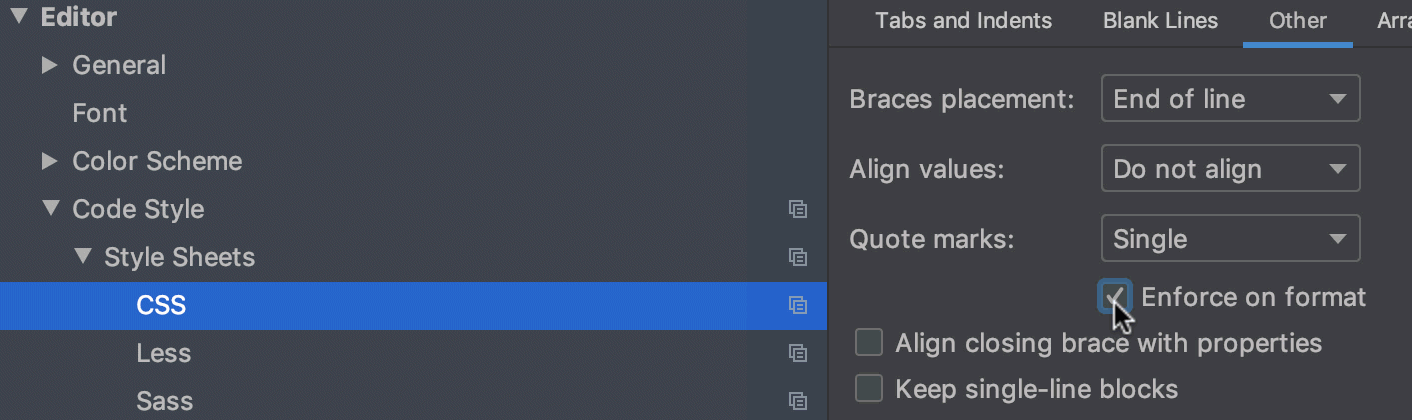Image resolution: width=1412 pixels, height=420 pixels.
Task: Toggle the Enforce on format checkbox
Action: 1115,297
